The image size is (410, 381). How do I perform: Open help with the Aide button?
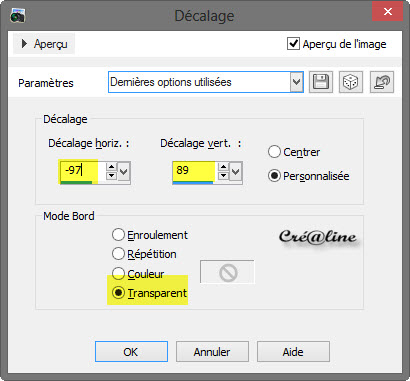click(x=293, y=351)
